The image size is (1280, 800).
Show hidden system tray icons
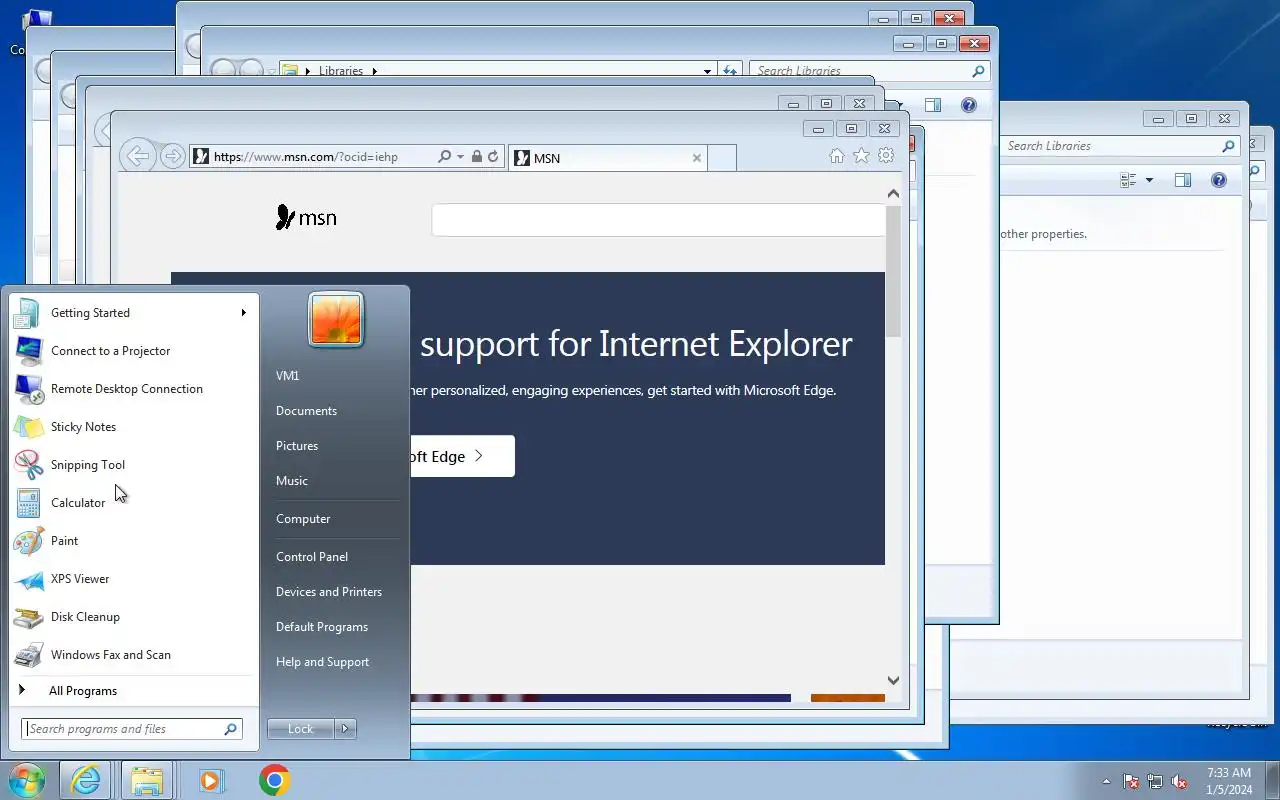(1106, 781)
